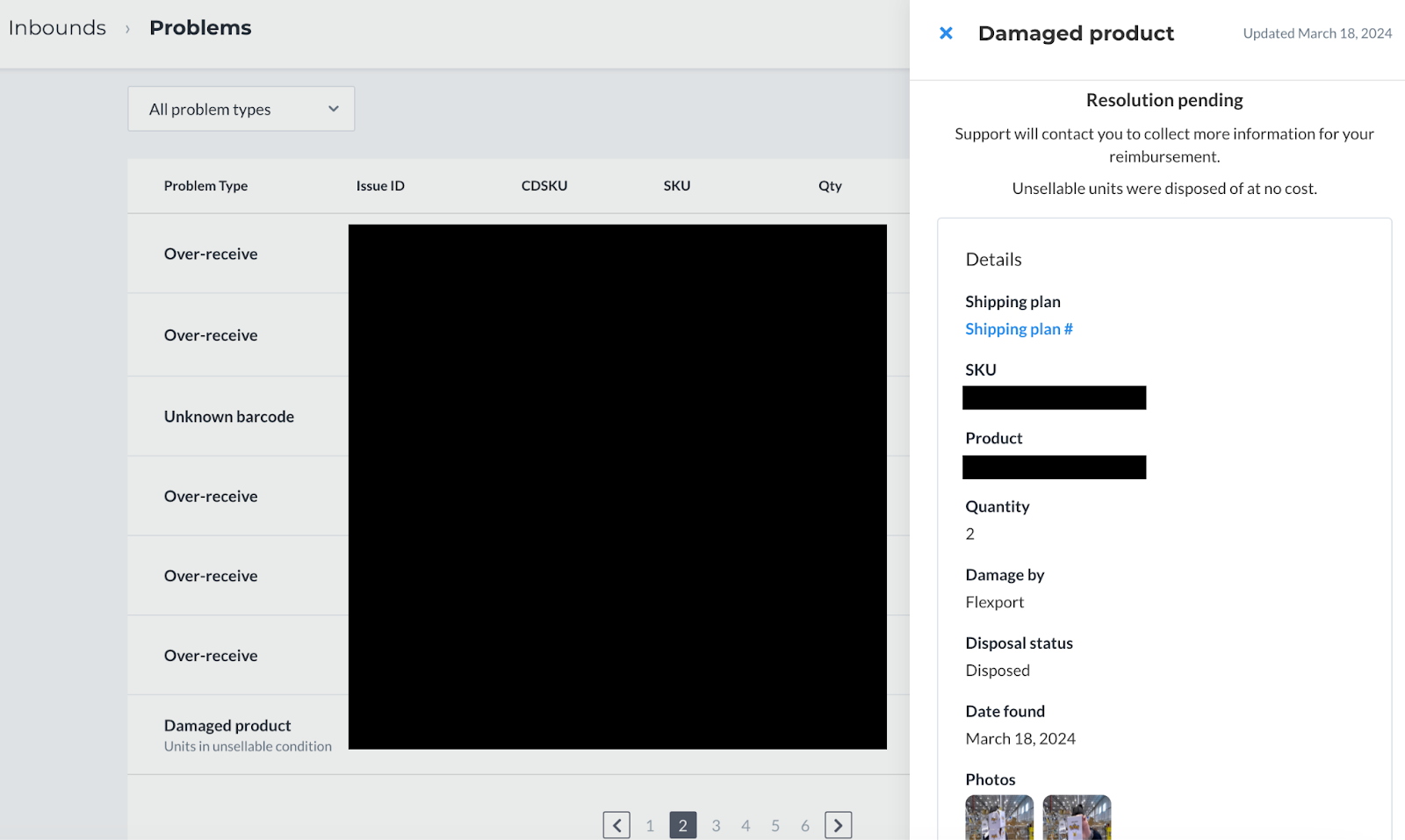Image resolution: width=1405 pixels, height=840 pixels.
Task: Click the Resolution pending heading
Action: pyautogui.click(x=1164, y=100)
